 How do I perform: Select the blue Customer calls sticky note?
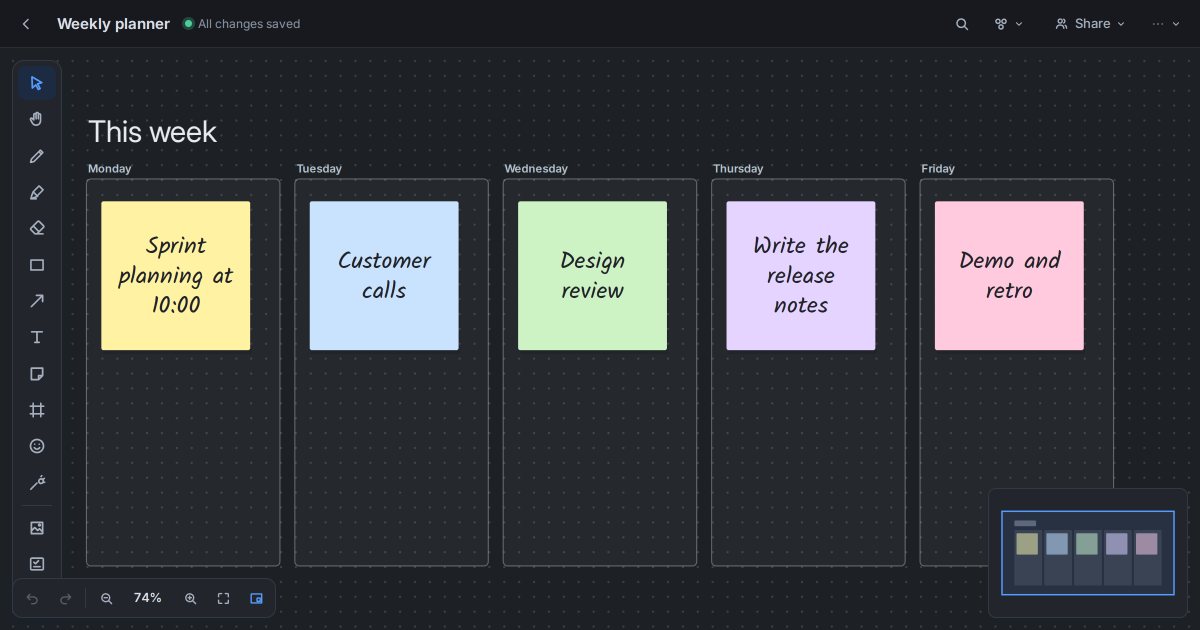[384, 276]
